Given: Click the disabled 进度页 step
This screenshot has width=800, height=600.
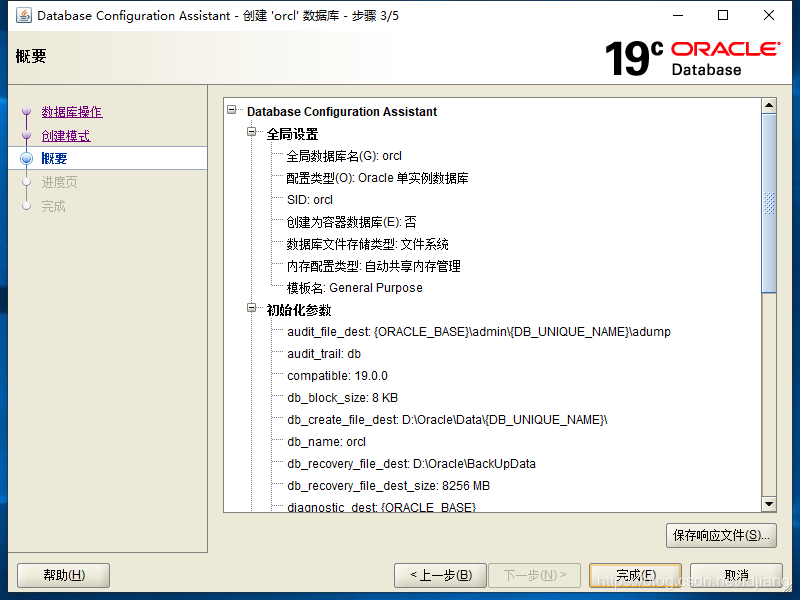Looking at the screenshot, I should pyautogui.click(x=59, y=182).
